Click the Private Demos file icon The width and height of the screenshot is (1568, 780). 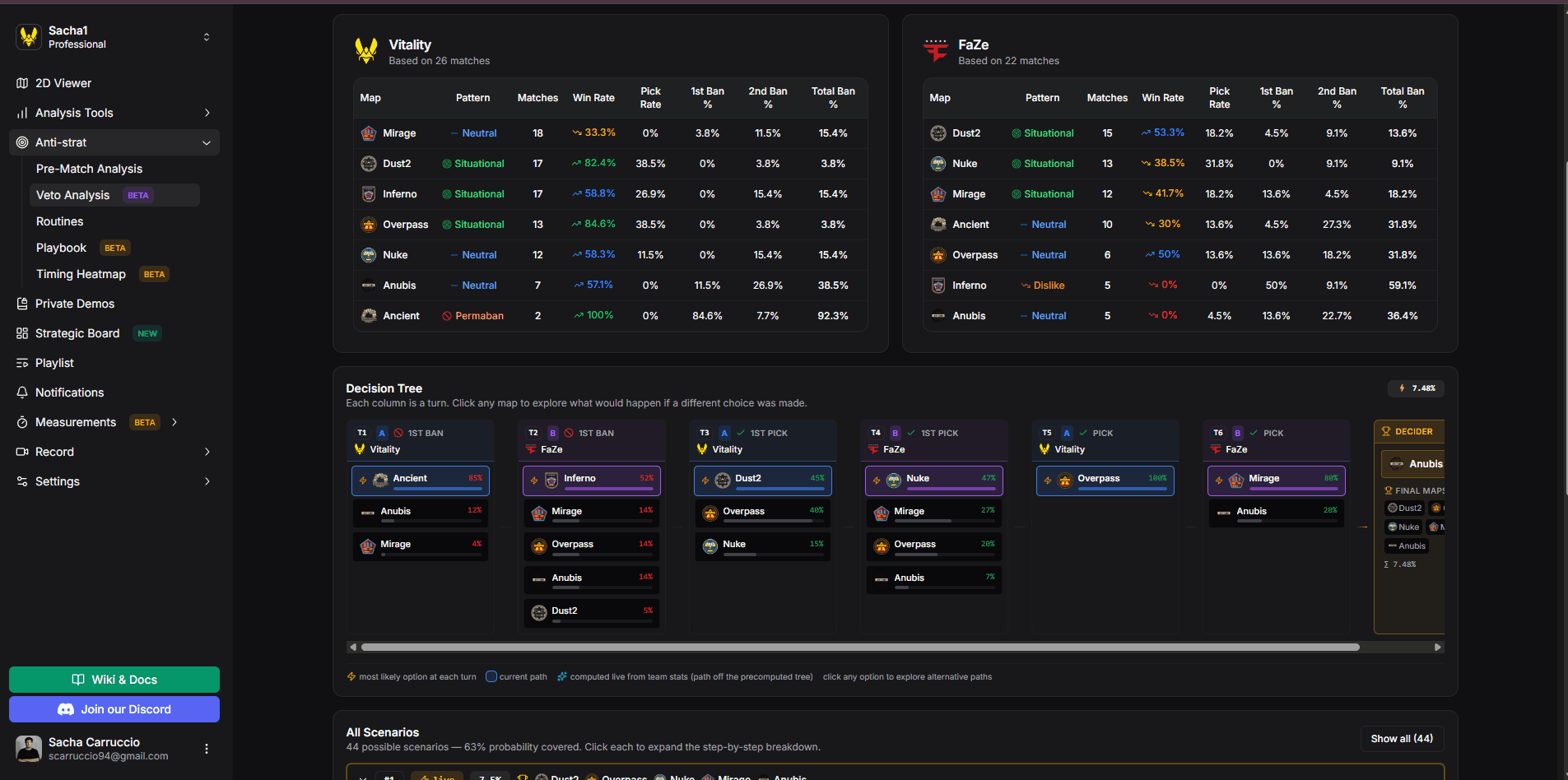point(22,304)
